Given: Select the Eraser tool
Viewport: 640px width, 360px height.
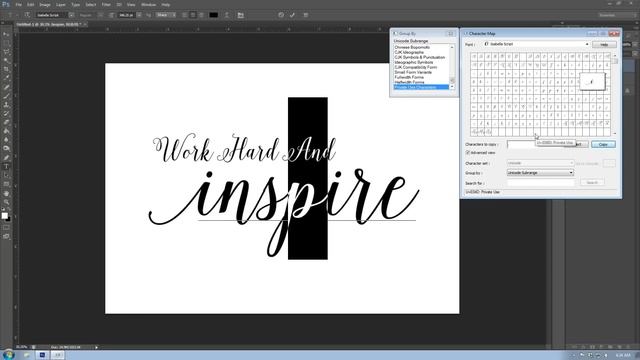Looking at the screenshot, I should pyautogui.click(x=6, y=122).
